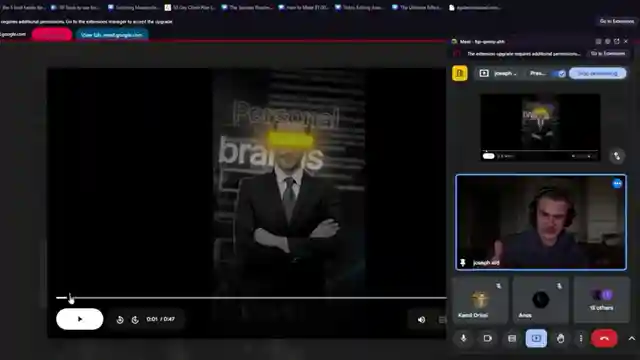Click the present screen icon in Meet toolbar
This screenshot has width=640, height=360.
tap(536, 338)
